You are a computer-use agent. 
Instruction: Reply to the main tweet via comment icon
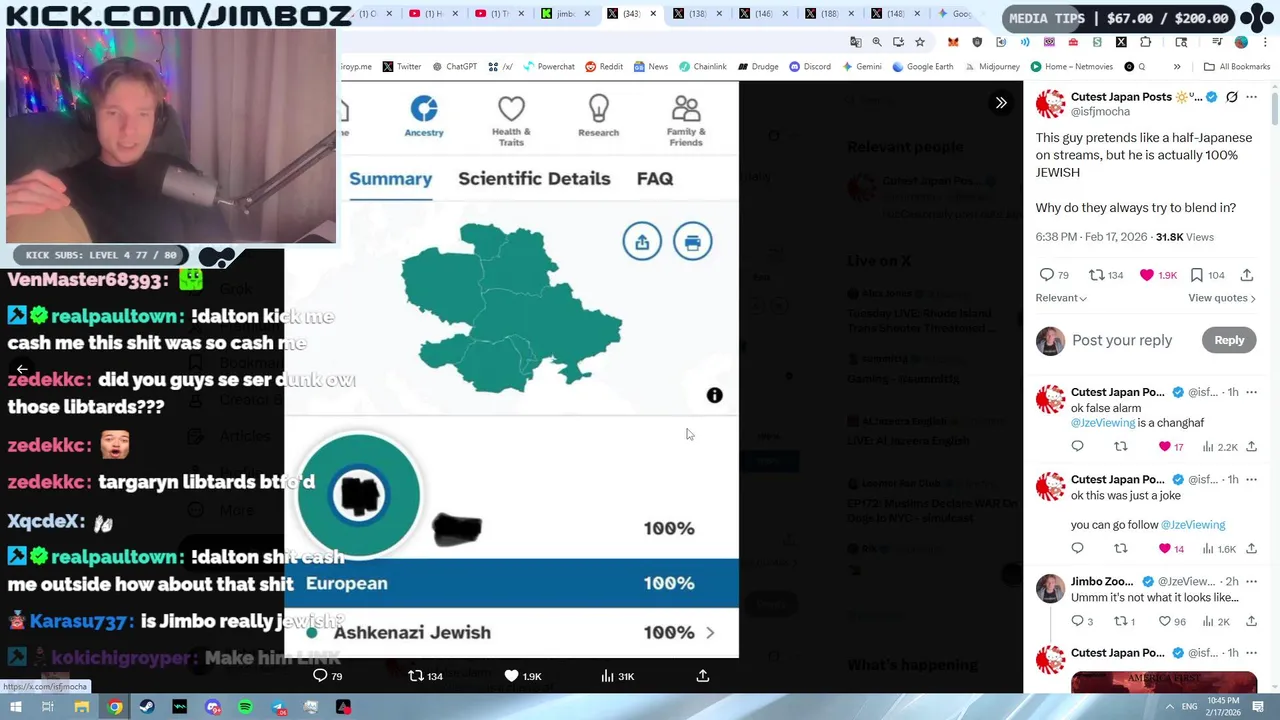[1047, 275]
